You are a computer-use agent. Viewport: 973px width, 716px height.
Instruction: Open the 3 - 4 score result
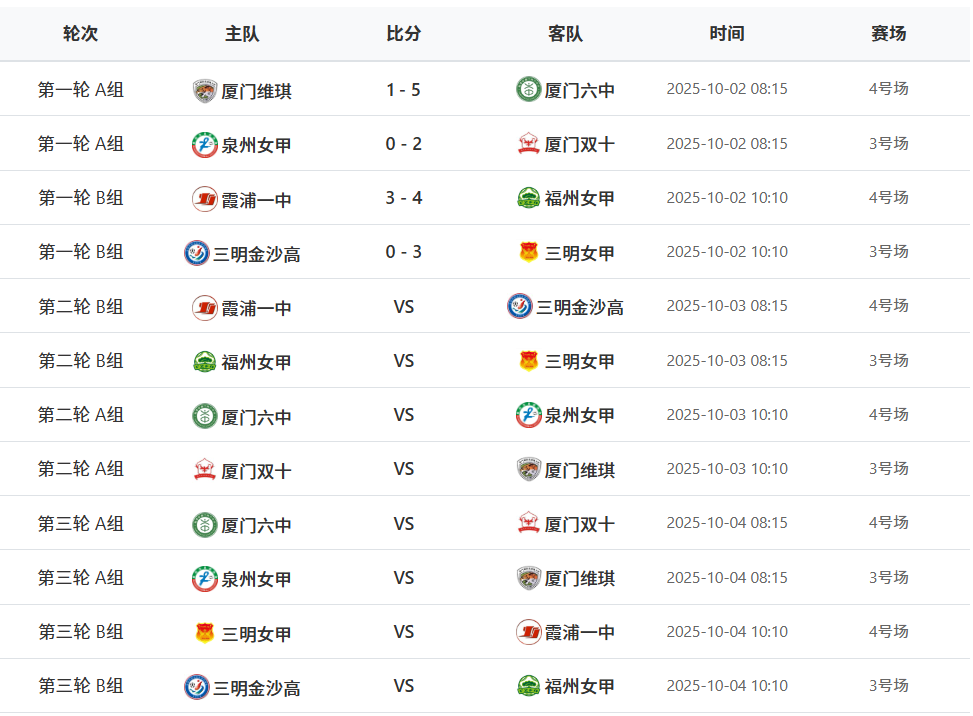click(x=404, y=198)
